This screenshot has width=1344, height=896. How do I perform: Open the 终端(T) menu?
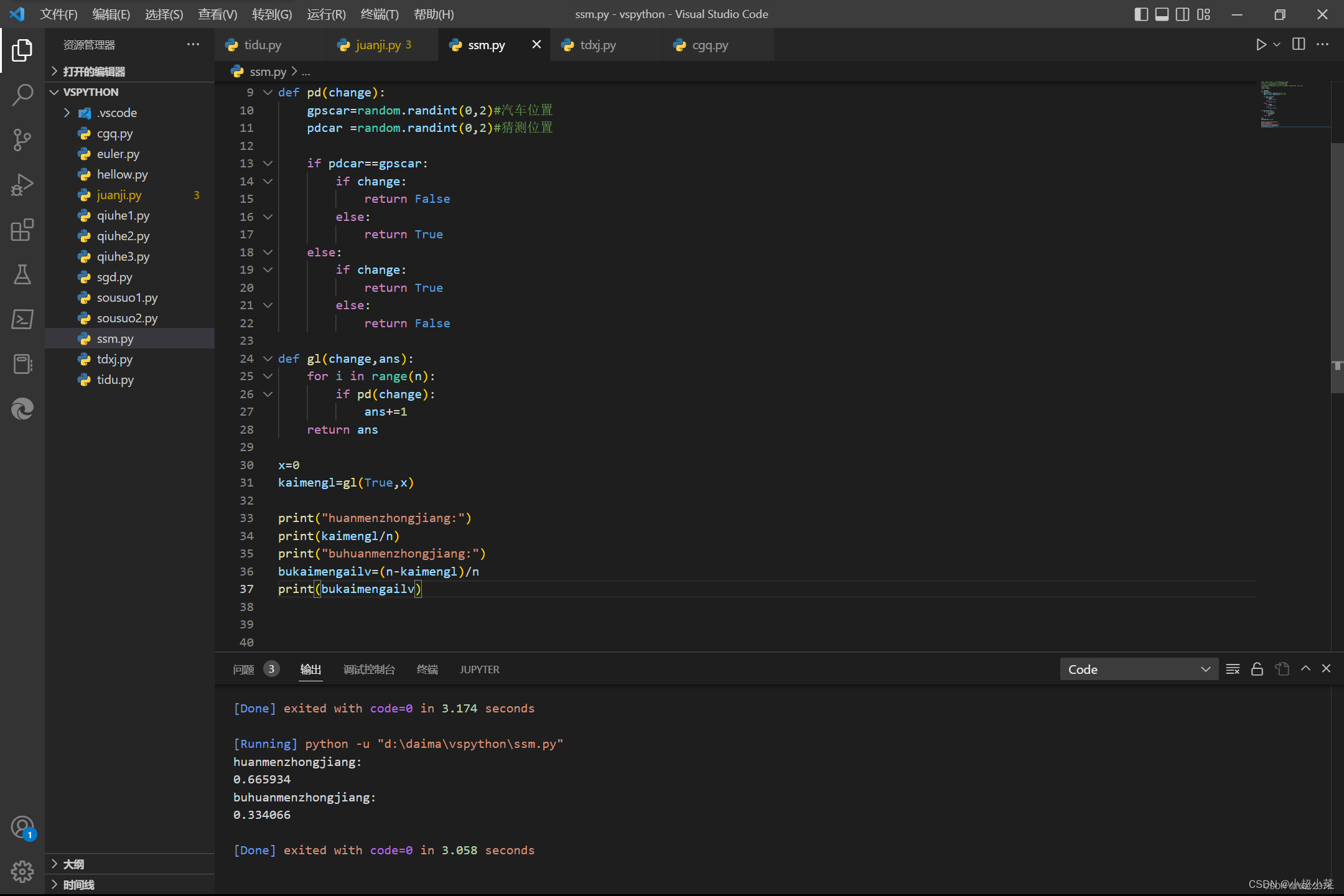pos(380,14)
